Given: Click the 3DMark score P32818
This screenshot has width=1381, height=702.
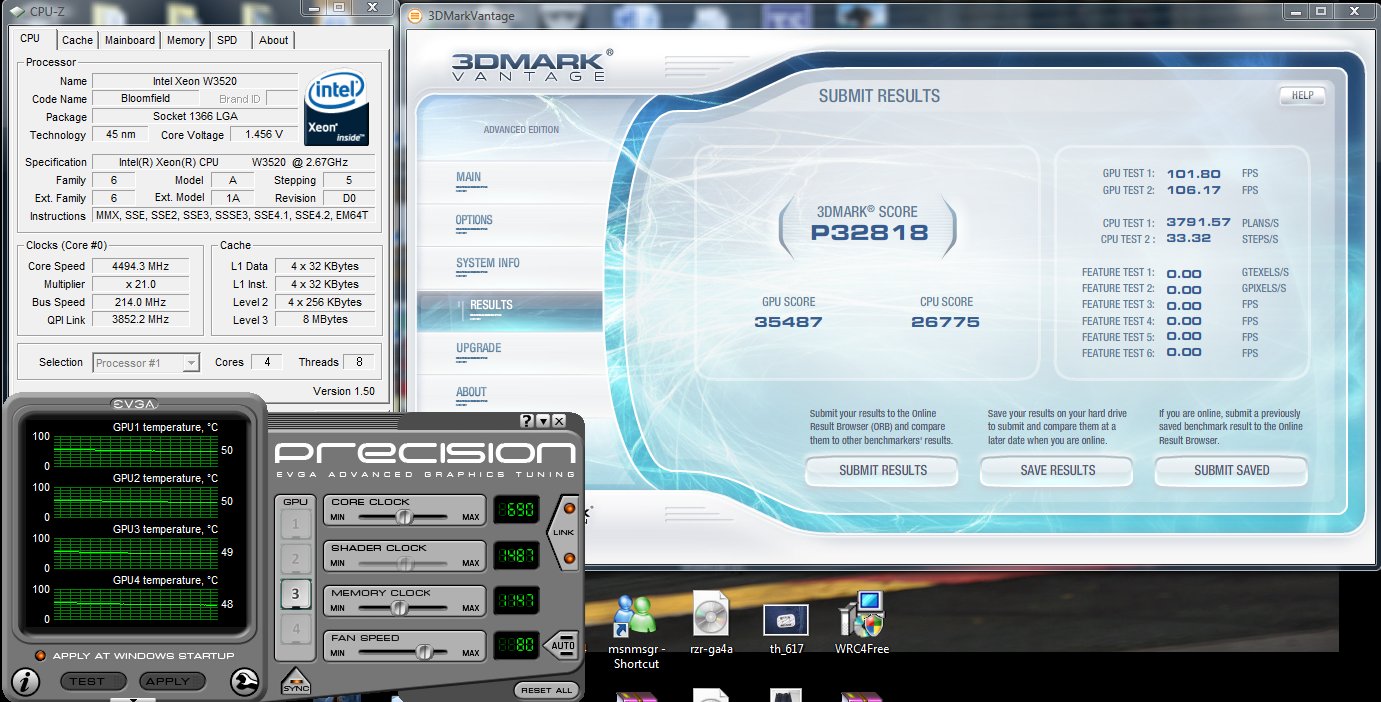Looking at the screenshot, I should [x=869, y=233].
